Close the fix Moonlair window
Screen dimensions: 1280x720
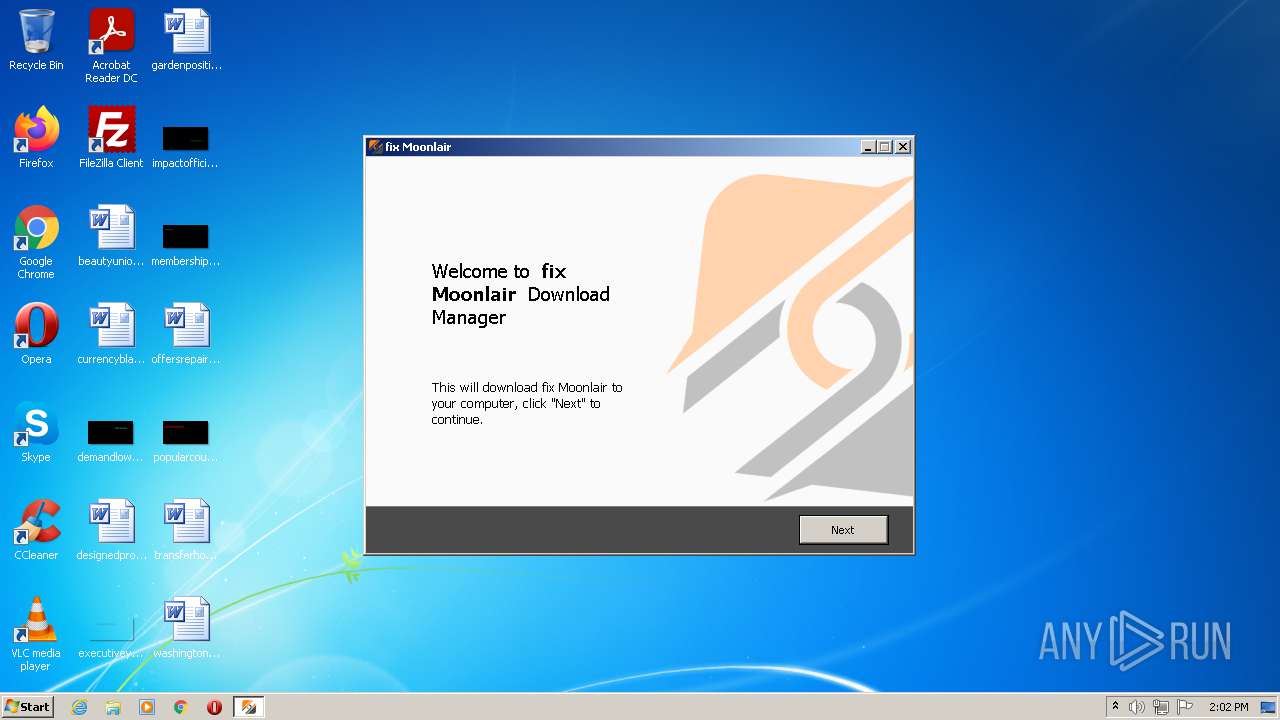pos(903,147)
